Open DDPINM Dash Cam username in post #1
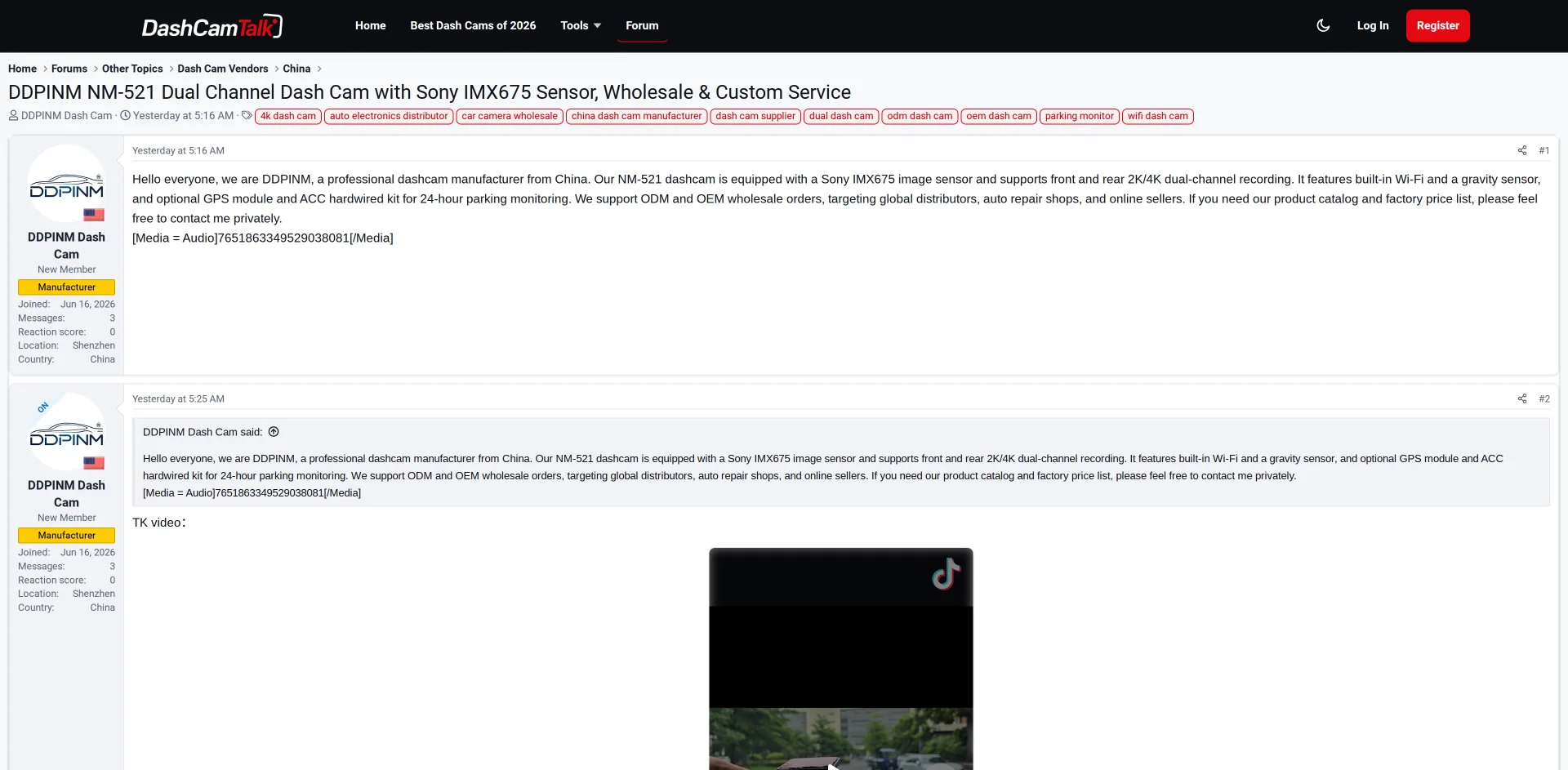The width and height of the screenshot is (1568, 770). pyautogui.click(x=66, y=246)
